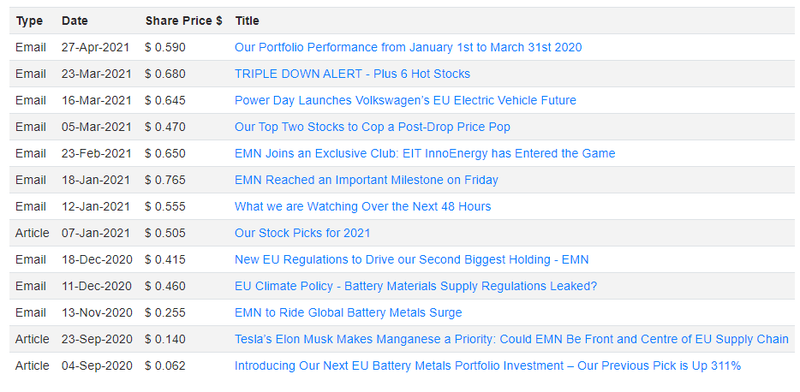This screenshot has width=800, height=392.
Task: Click the Date column header
Action: [x=74, y=21]
